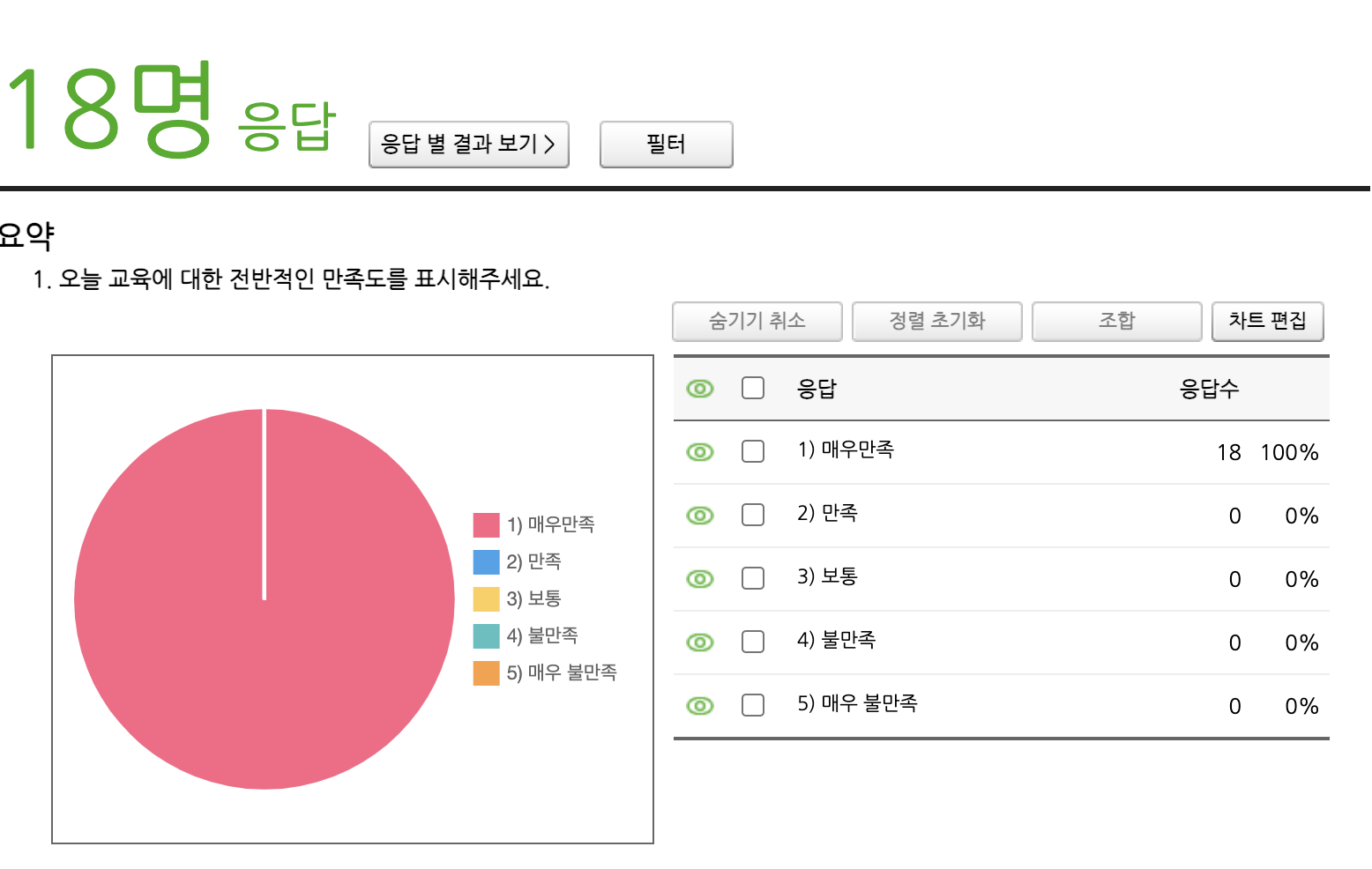The image size is (1372, 869).
Task: Toggle visibility of the 3) 보통 row
Action: click(700, 579)
